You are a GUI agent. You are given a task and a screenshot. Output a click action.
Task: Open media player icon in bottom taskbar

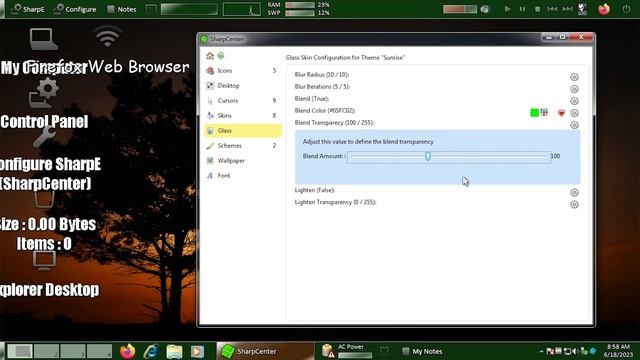coord(198,351)
